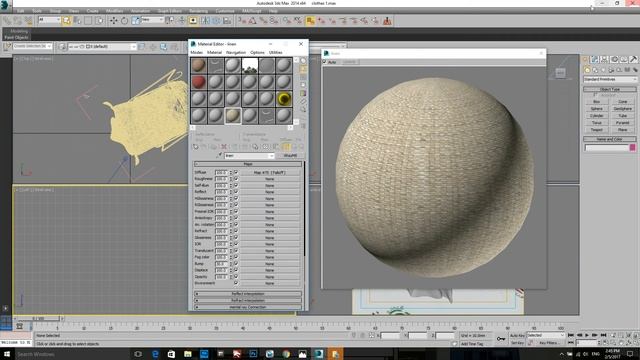Click the object color swatch
Viewport: 640px width, 360px height.
point(633,148)
